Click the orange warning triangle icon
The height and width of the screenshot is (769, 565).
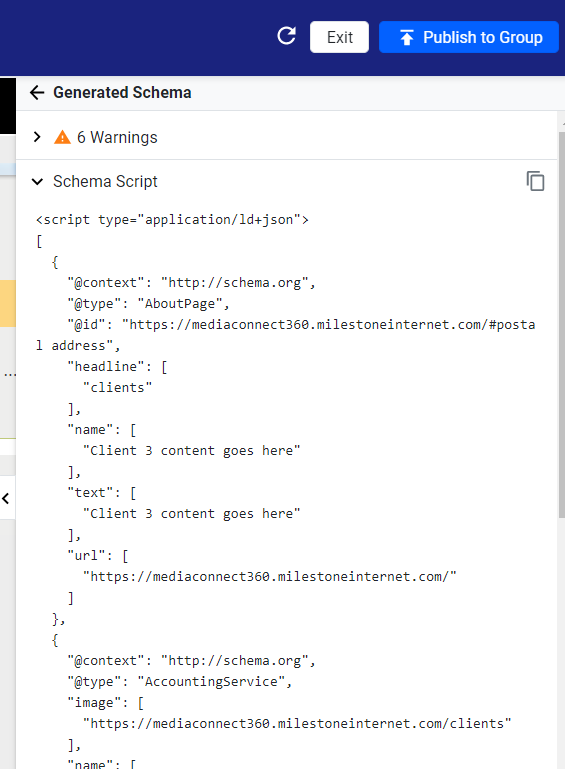(x=62, y=137)
